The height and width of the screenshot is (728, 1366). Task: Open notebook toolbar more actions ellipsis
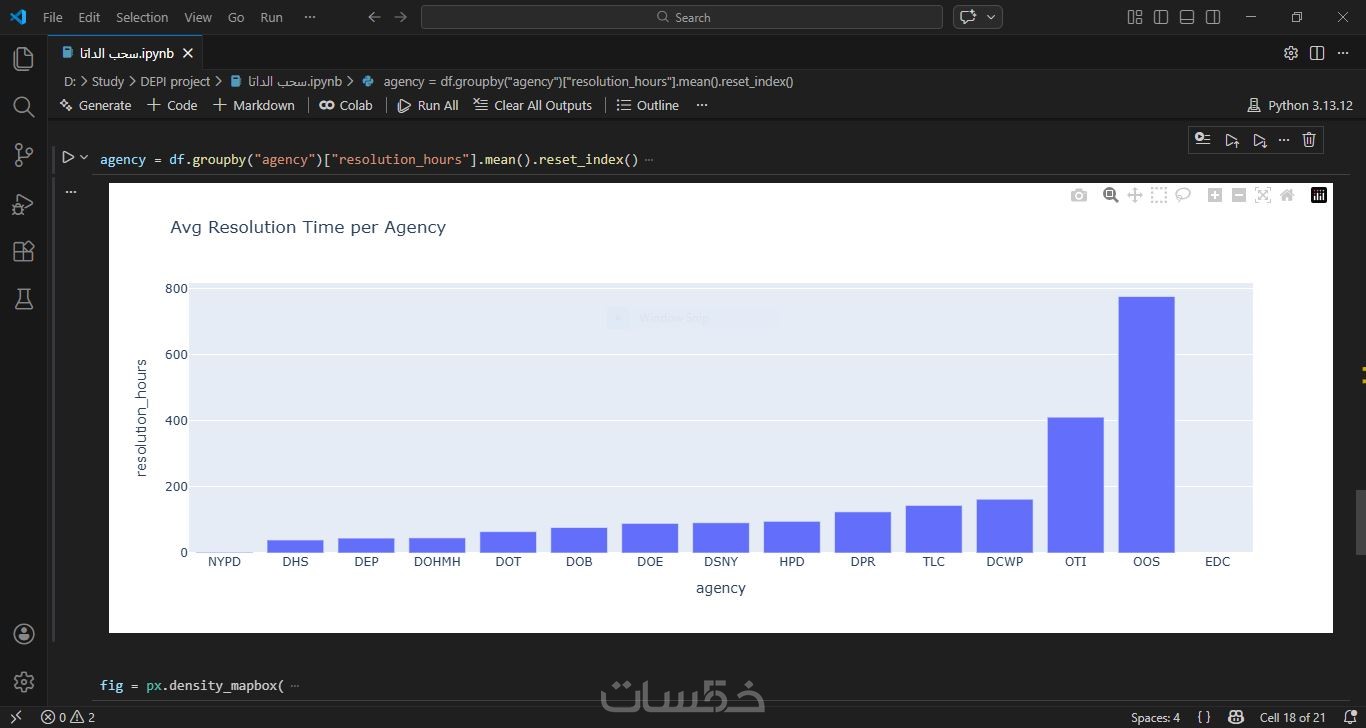pos(702,105)
